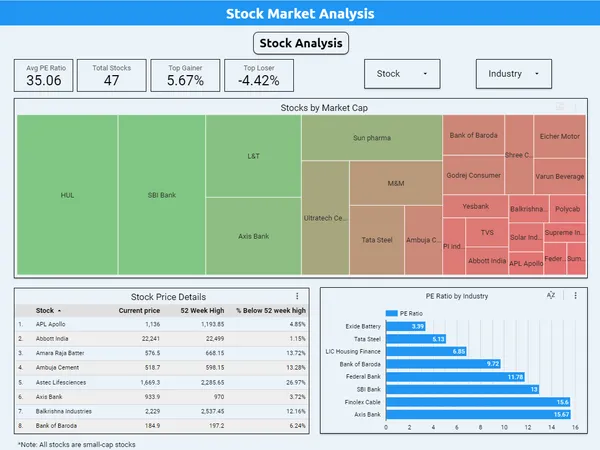Select the Axis Bank treemap block
Image resolution: width=600 pixels, height=450 pixels.
[253, 236]
